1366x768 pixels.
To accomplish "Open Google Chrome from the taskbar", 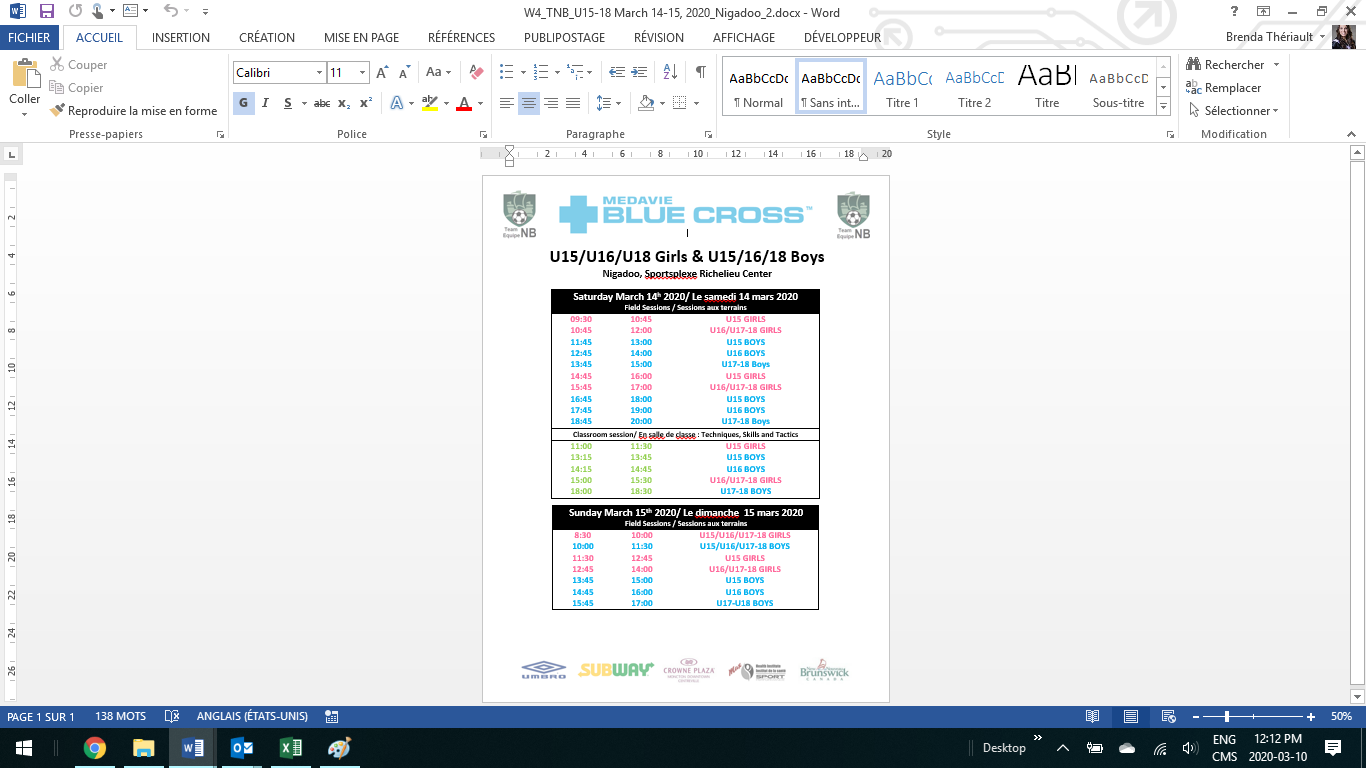I will (95, 748).
